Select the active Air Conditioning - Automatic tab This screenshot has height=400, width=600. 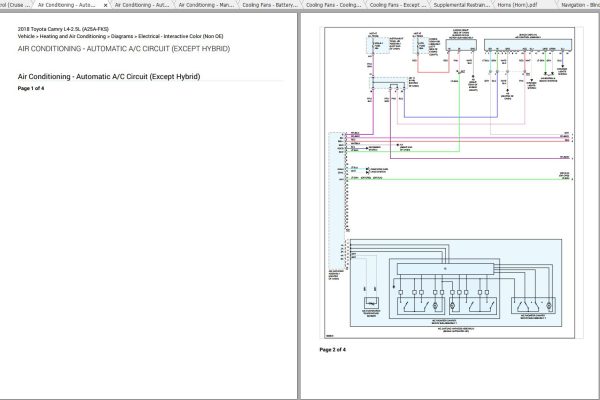click(x=68, y=5)
